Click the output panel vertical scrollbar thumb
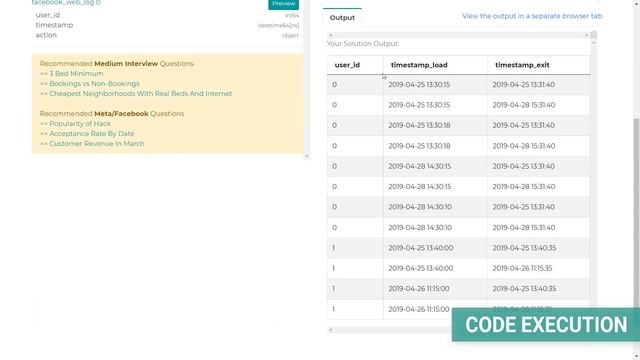 click(x=593, y=36)
